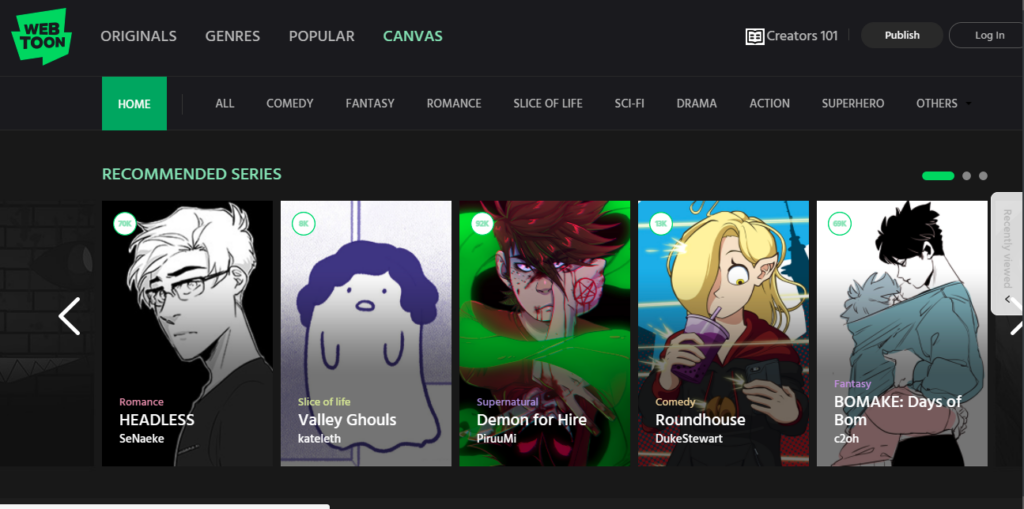Click the Roundhouse title text
The height and width of the screenshot is (509, 1024).
[700, 419]
